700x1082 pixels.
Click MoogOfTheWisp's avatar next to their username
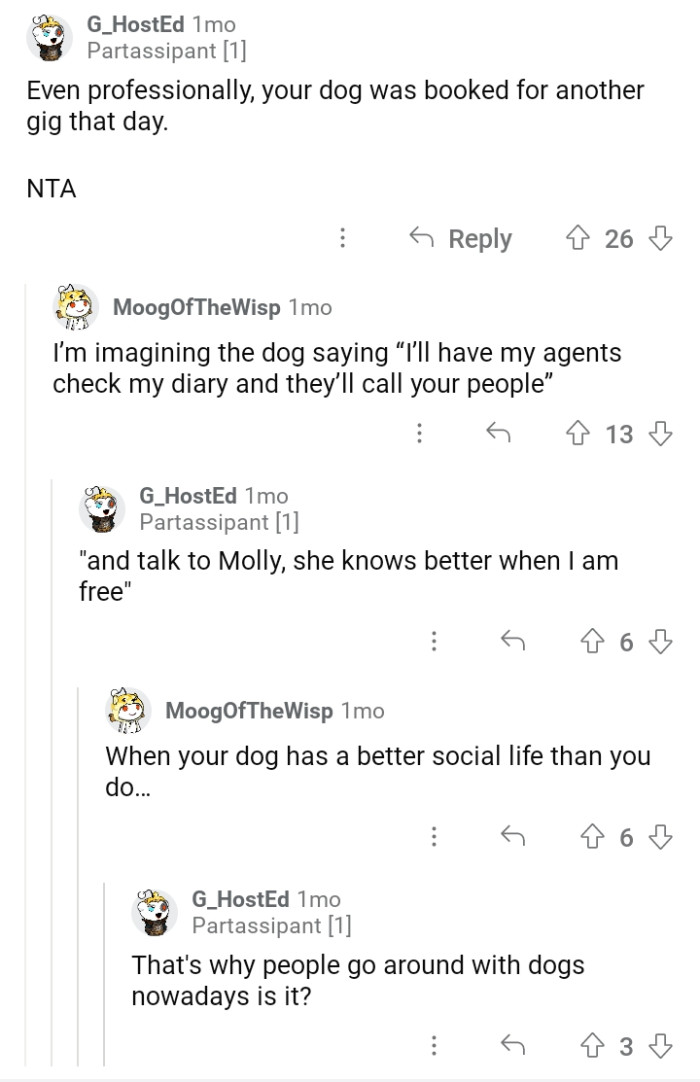68,307
